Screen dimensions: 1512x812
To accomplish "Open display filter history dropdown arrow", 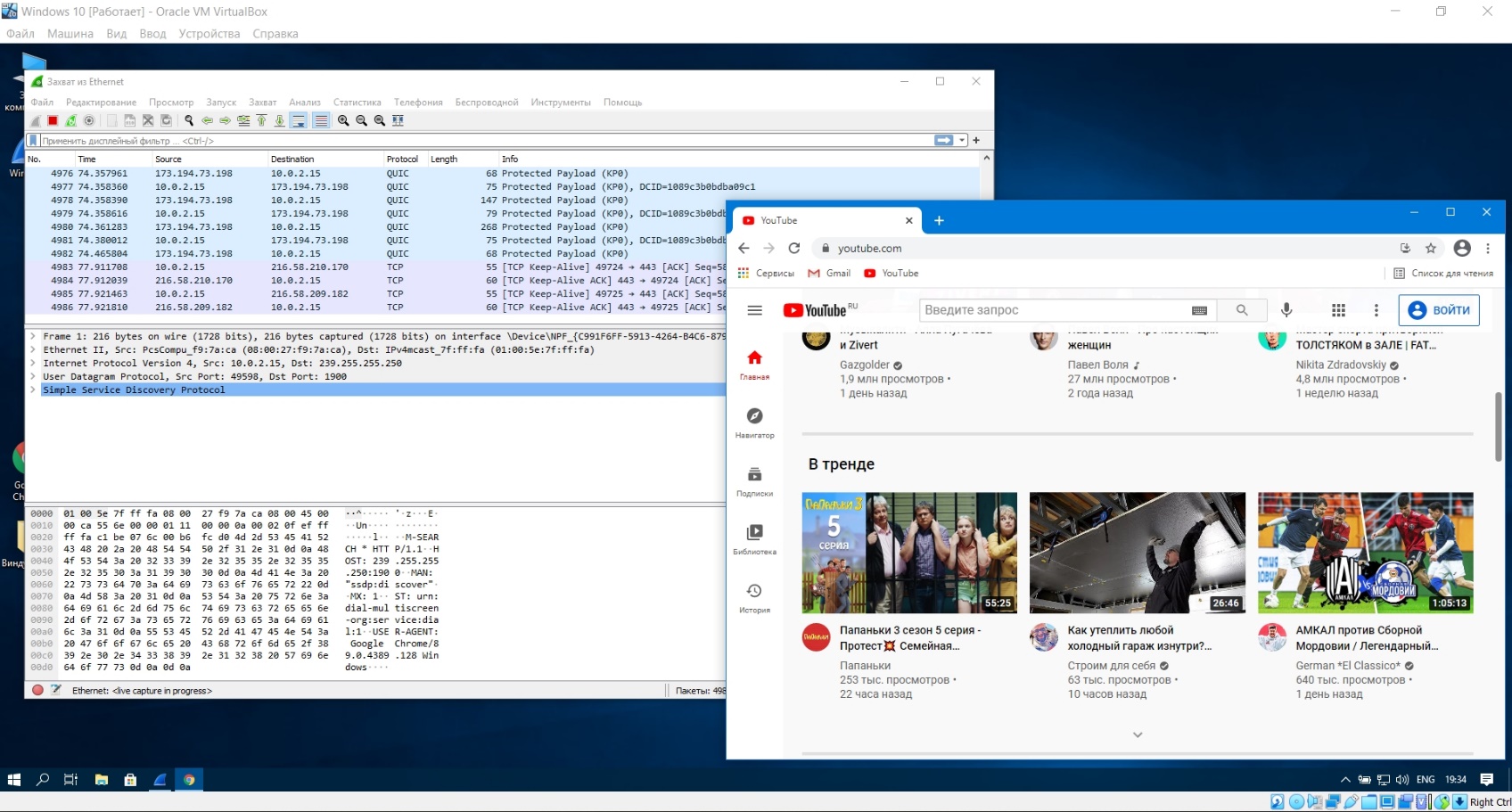I will point(962,141).
